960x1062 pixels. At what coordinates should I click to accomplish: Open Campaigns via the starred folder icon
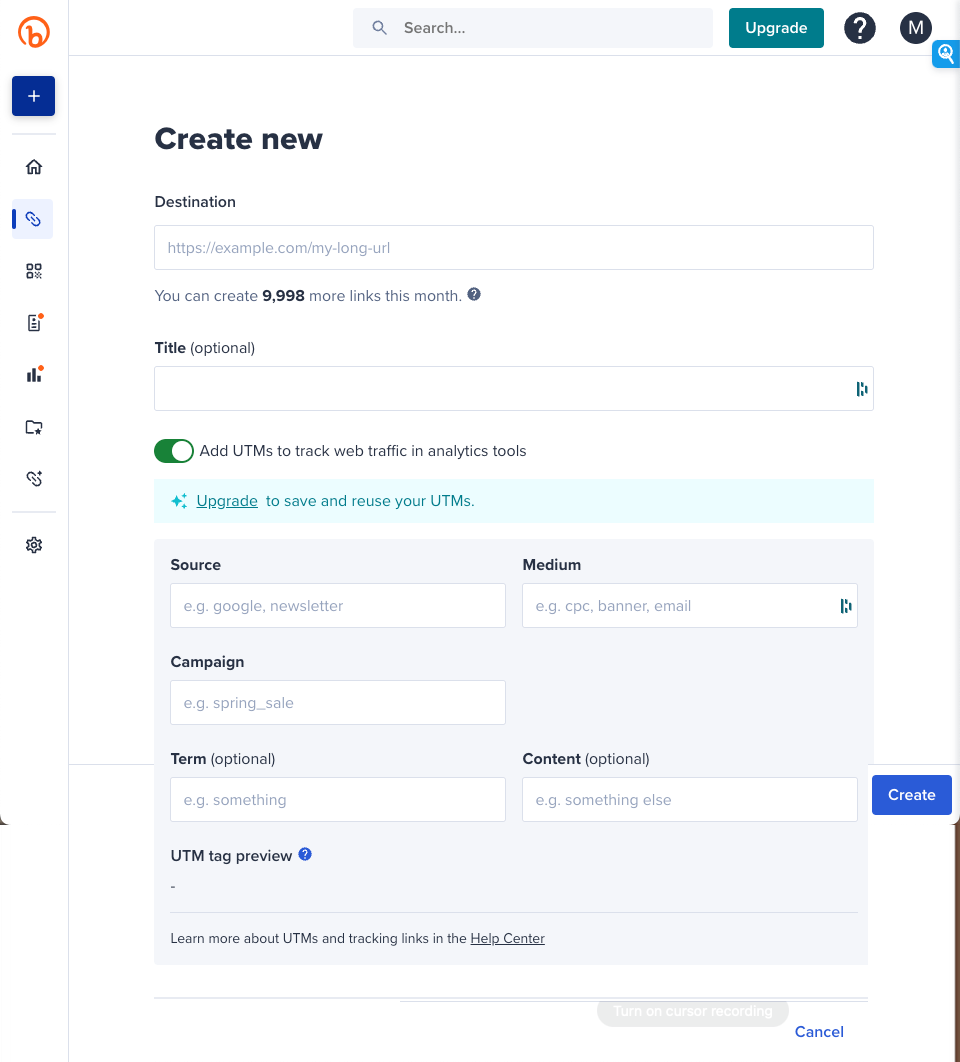(33, 427)
